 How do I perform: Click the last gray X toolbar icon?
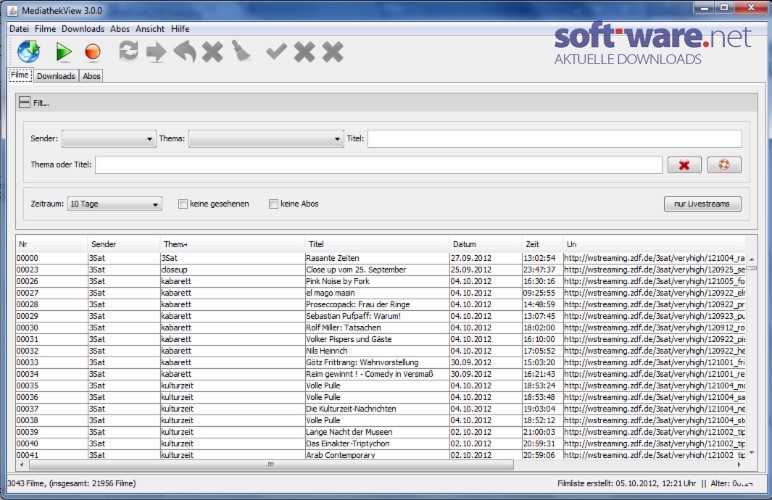pos(333,52)
